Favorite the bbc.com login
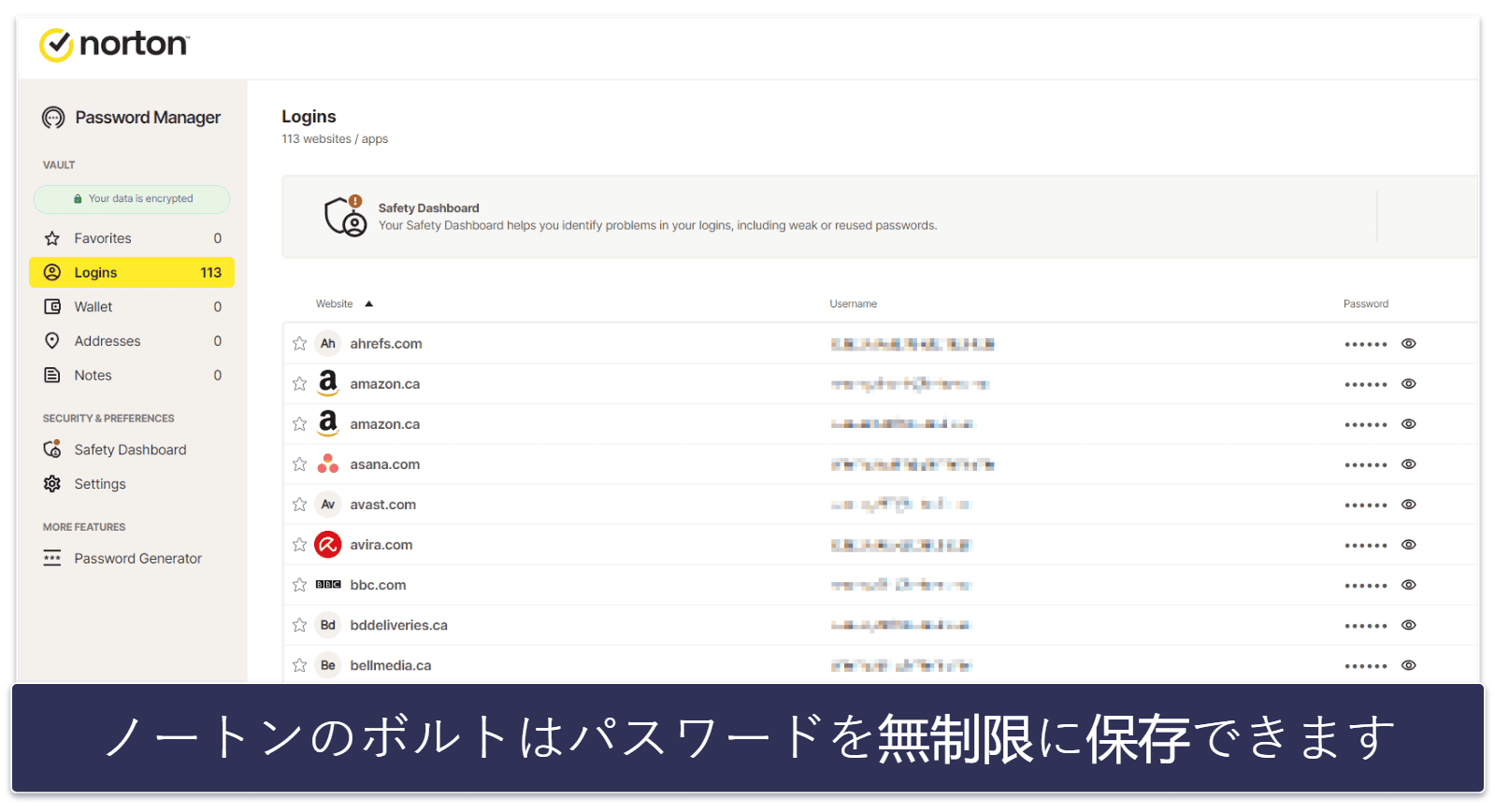The width and height of the screenshot is (1495, 812). click(299, 585)
